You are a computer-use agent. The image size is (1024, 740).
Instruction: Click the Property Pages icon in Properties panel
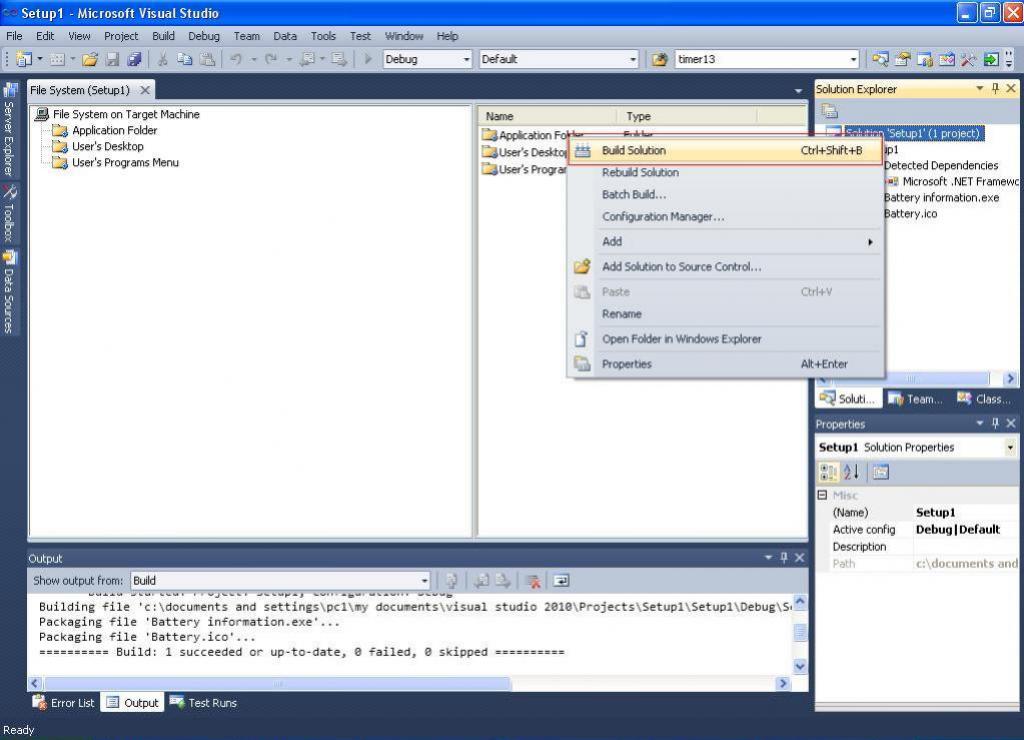click(880, 472)
